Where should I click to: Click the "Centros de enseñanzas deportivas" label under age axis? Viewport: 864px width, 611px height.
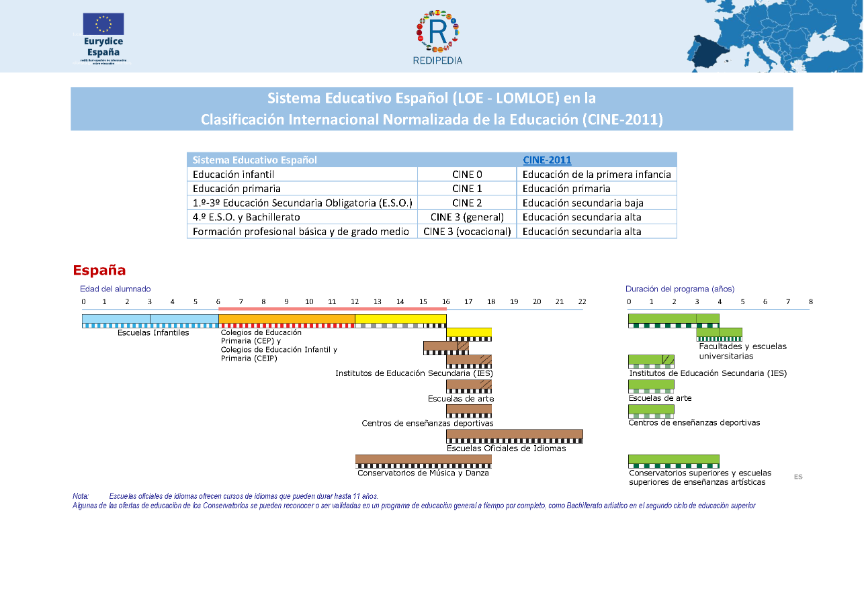pyautogui.click(x=427, y=423)
